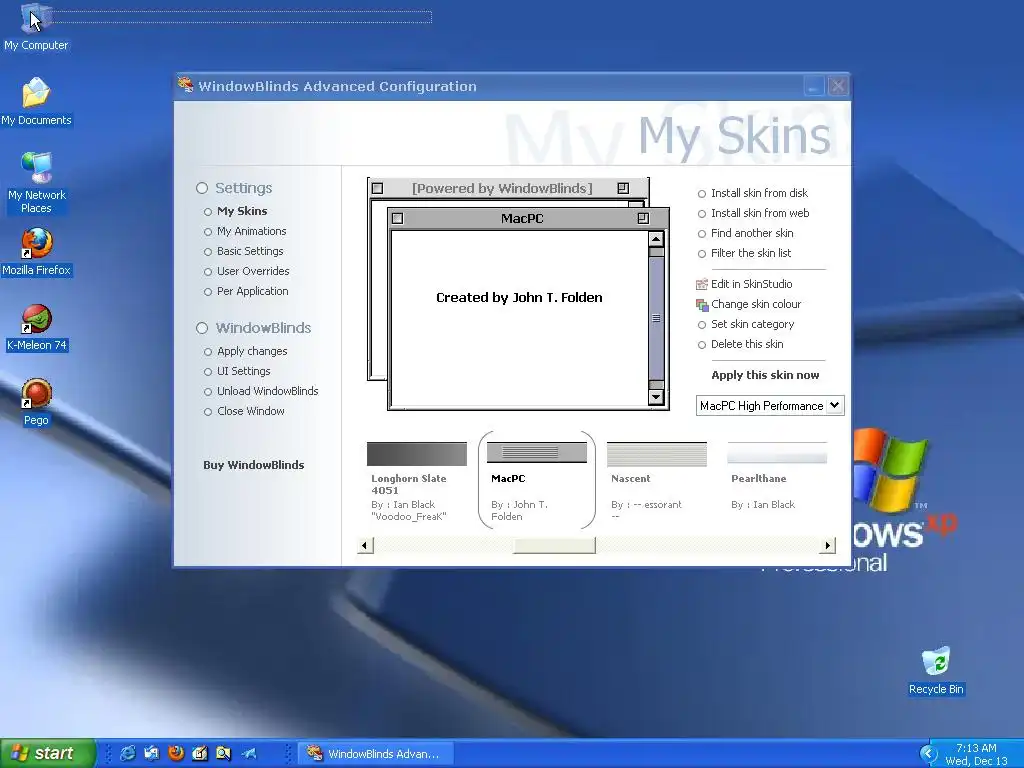The width and height of the screenshot is (1024, 768).
Task: Open the Pego desktop shortcut
Action: (x=36, y=402)
